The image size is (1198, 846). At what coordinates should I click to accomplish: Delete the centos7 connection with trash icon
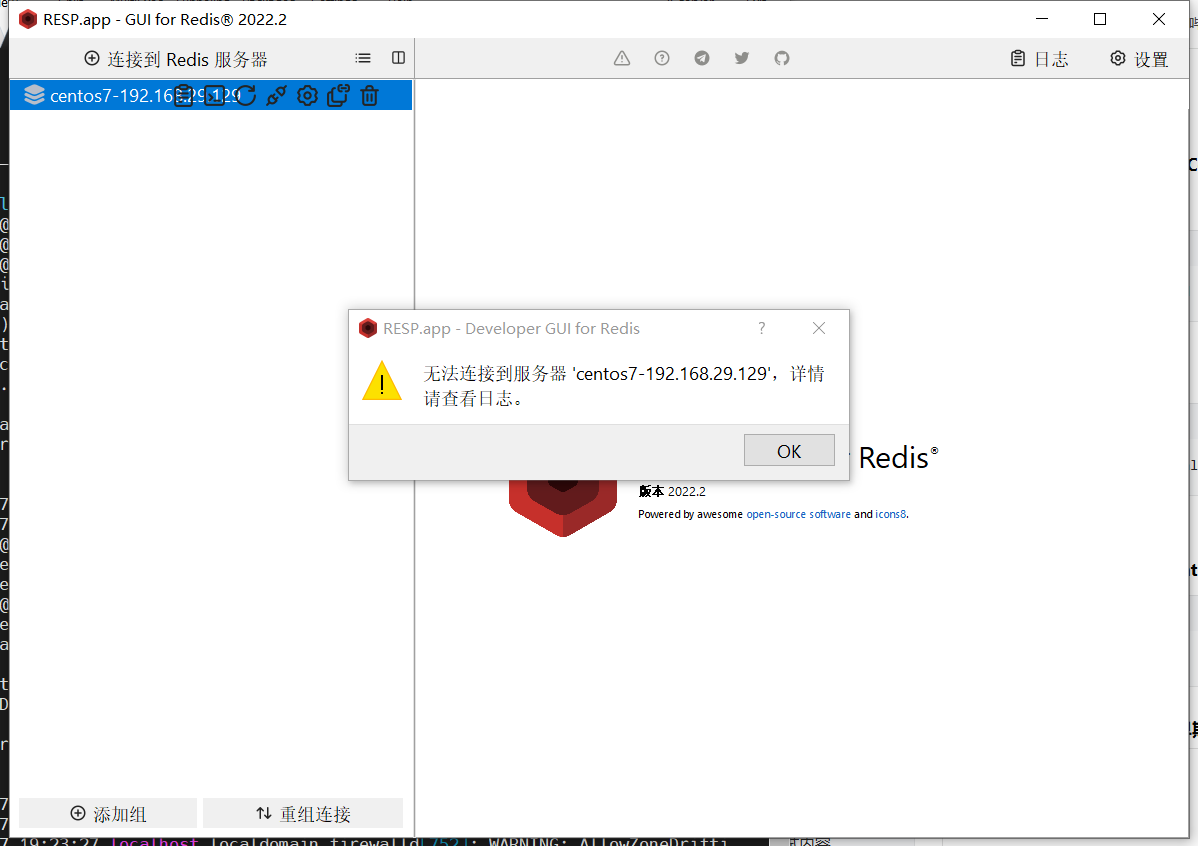coord(369,96)
